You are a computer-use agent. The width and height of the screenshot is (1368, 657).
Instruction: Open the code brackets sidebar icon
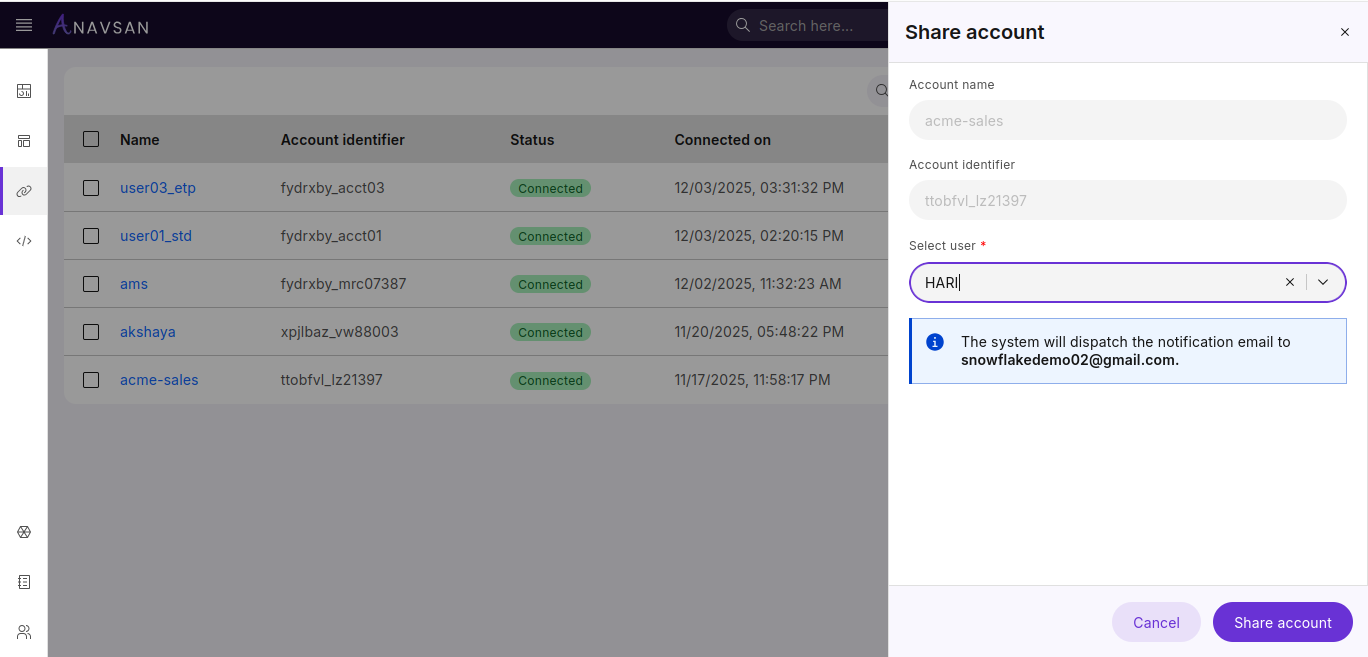pyautogui.click(x=24, y=241)
